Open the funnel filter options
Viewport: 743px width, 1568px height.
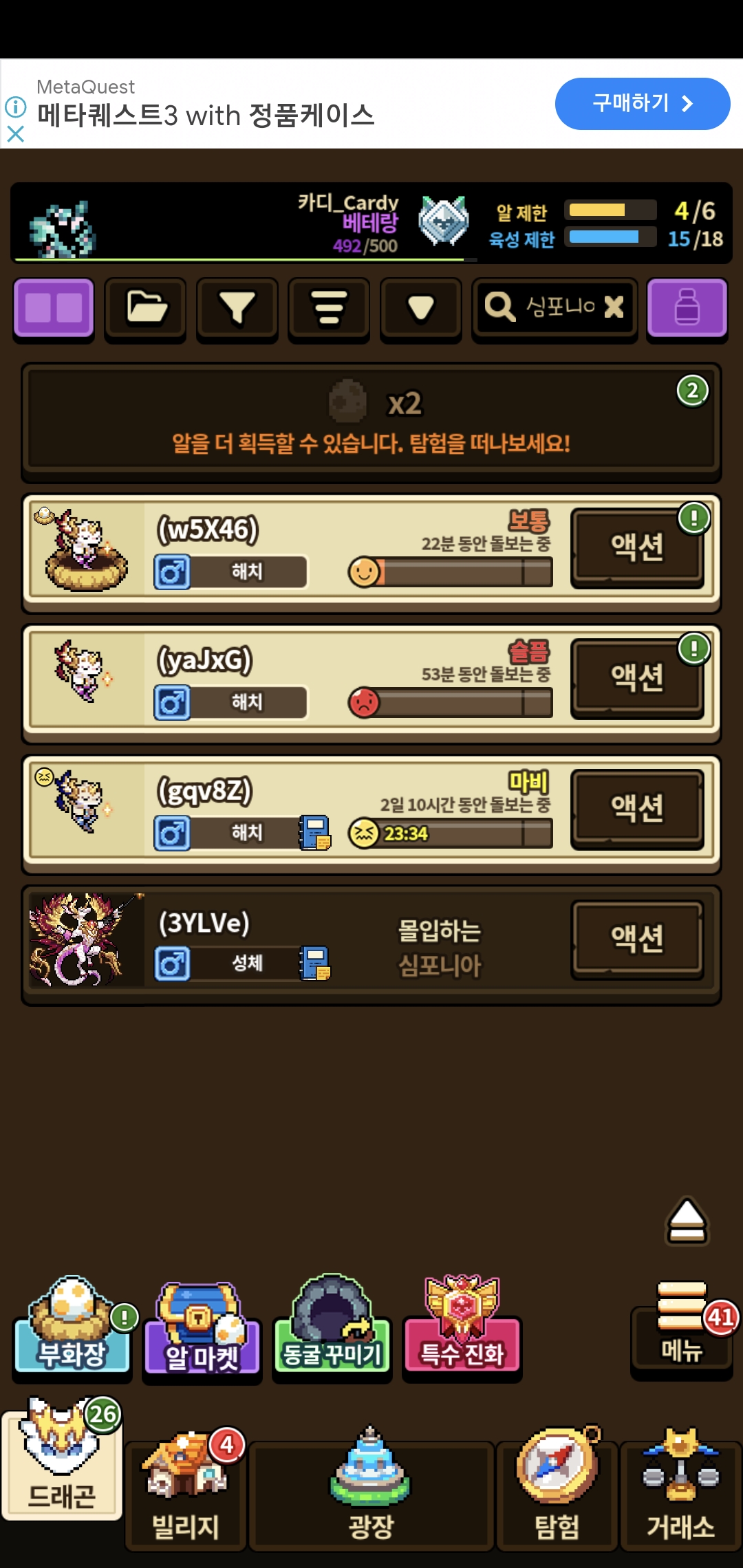(237, 308)
